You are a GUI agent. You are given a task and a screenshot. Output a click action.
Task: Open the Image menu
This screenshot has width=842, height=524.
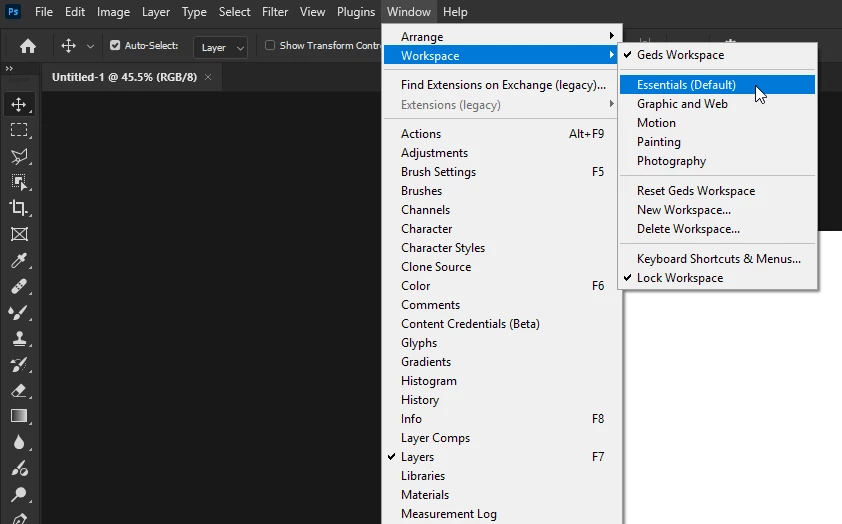[113, 12]
